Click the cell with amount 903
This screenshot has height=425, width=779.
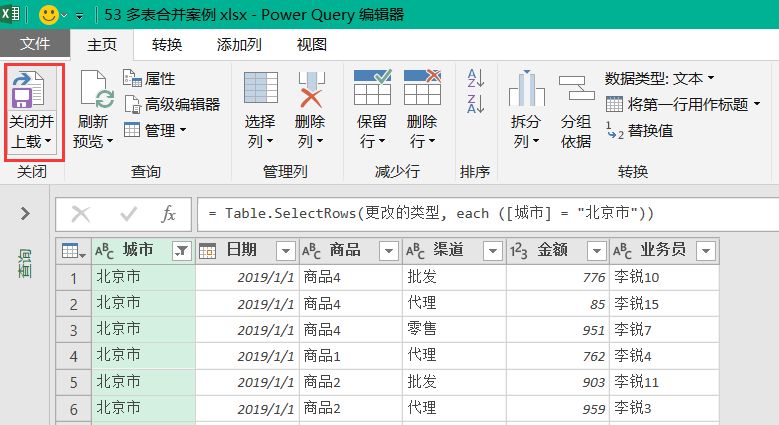click(x=558, y=382)
